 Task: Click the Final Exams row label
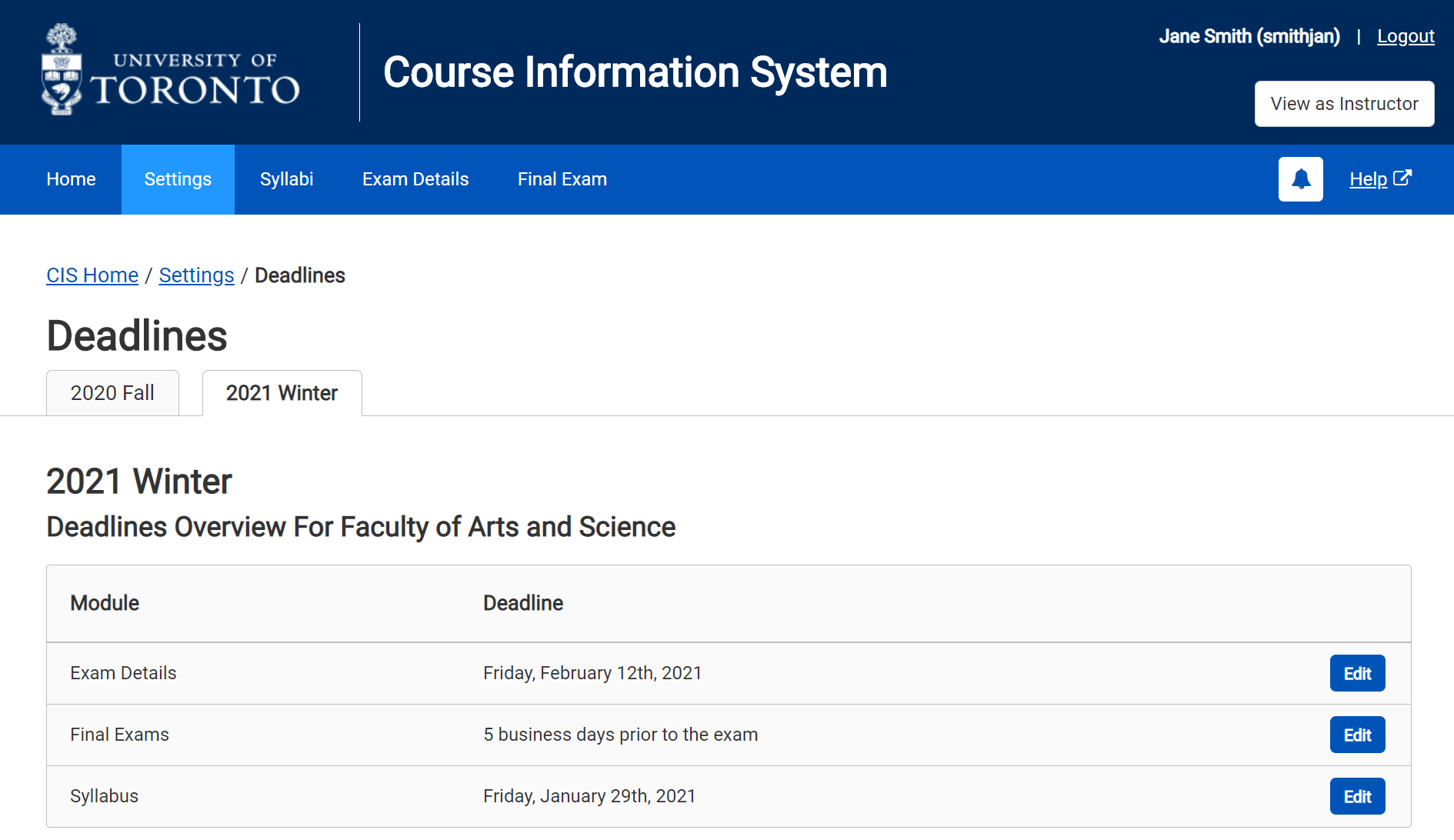119,735
